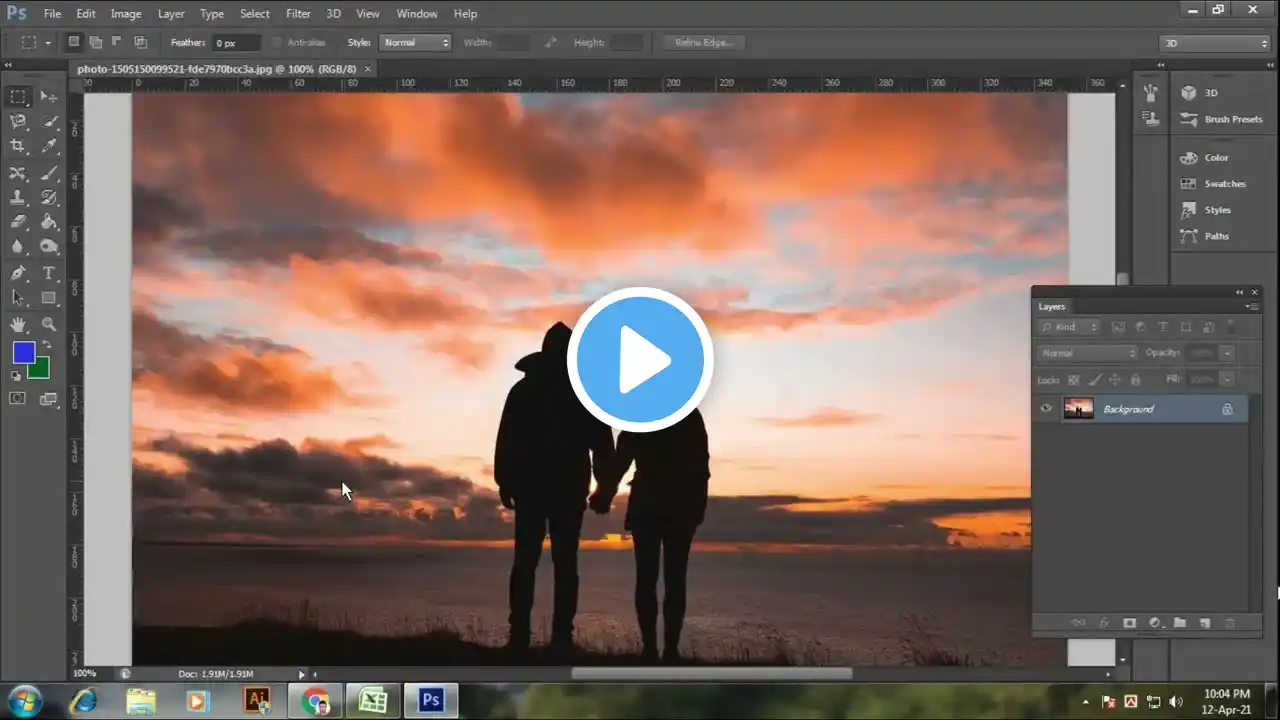Open the Brush Presets panel
Viewport: 1280px width, 720px height.
1232,119
